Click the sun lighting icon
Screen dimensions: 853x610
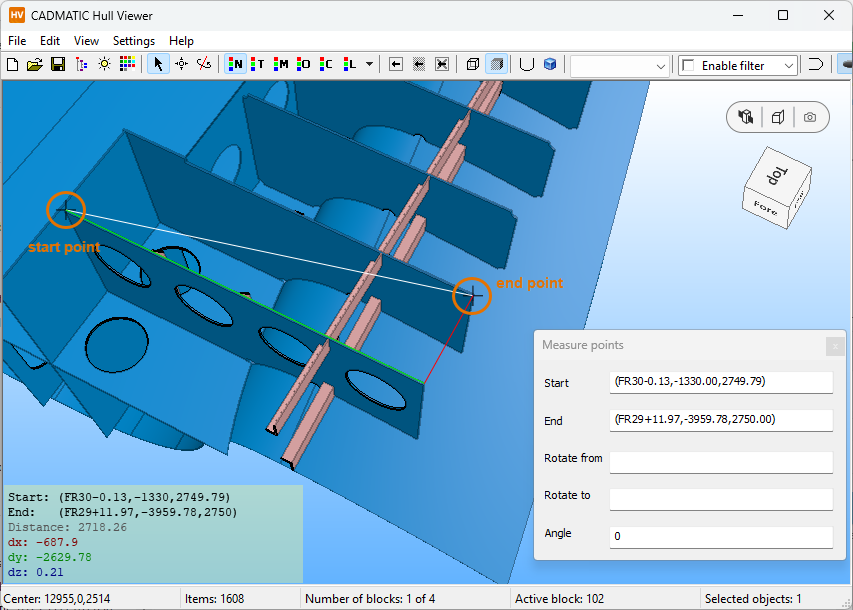[104, 64]
